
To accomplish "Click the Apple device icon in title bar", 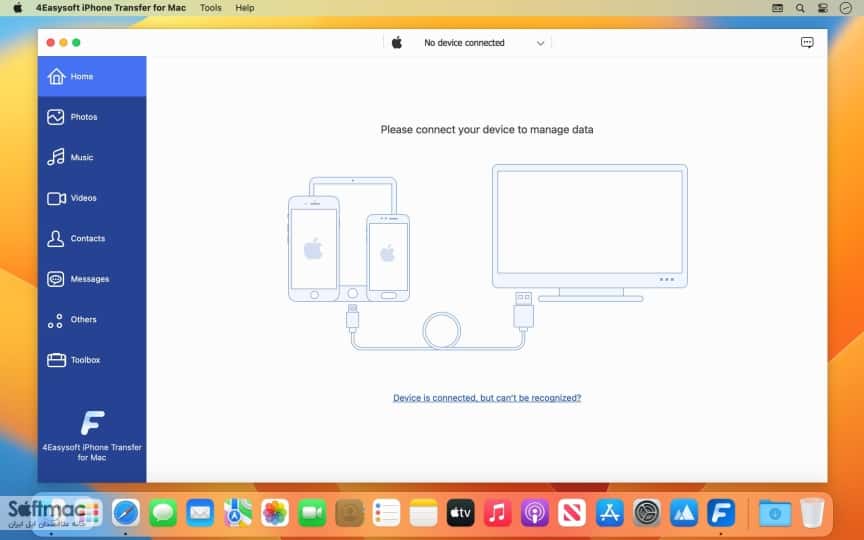I will (397, 42).
